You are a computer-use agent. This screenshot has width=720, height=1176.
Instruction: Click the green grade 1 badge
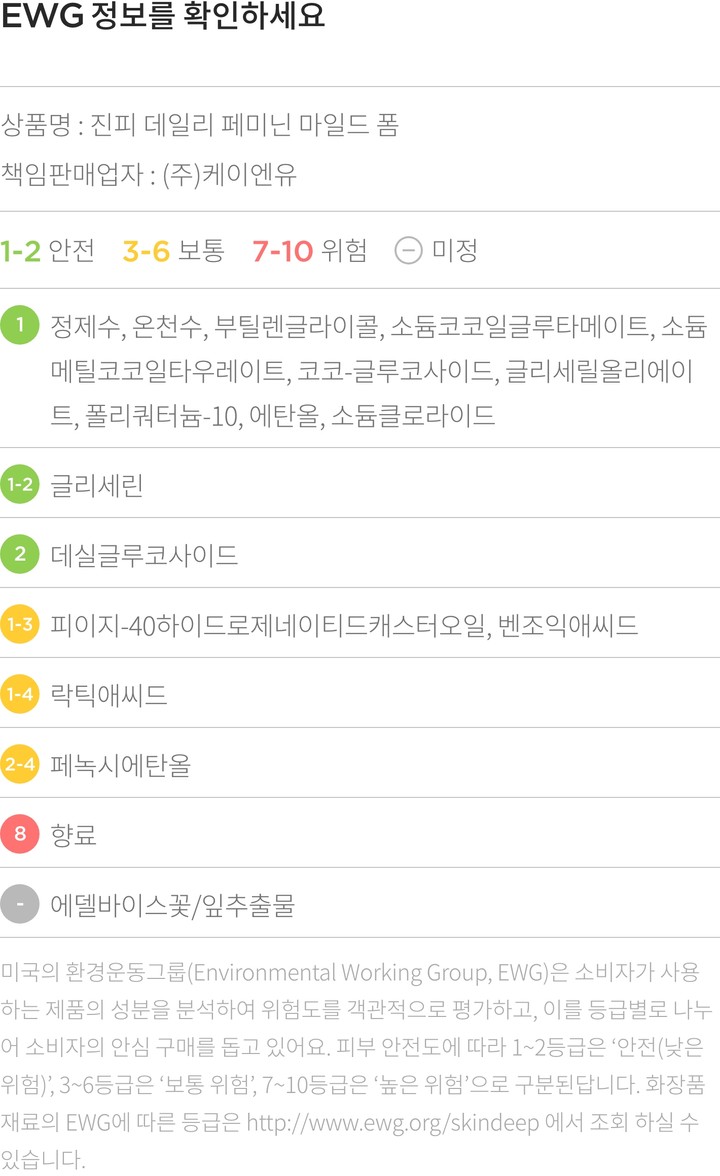[x=20, y=325]
